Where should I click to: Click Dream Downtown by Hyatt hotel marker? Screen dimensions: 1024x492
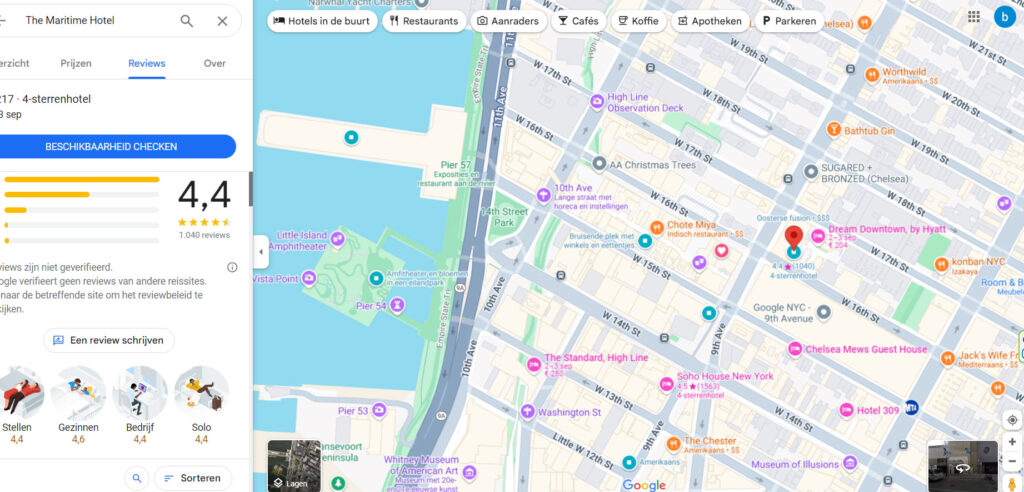pyautogui.click(x=818, y=236)
